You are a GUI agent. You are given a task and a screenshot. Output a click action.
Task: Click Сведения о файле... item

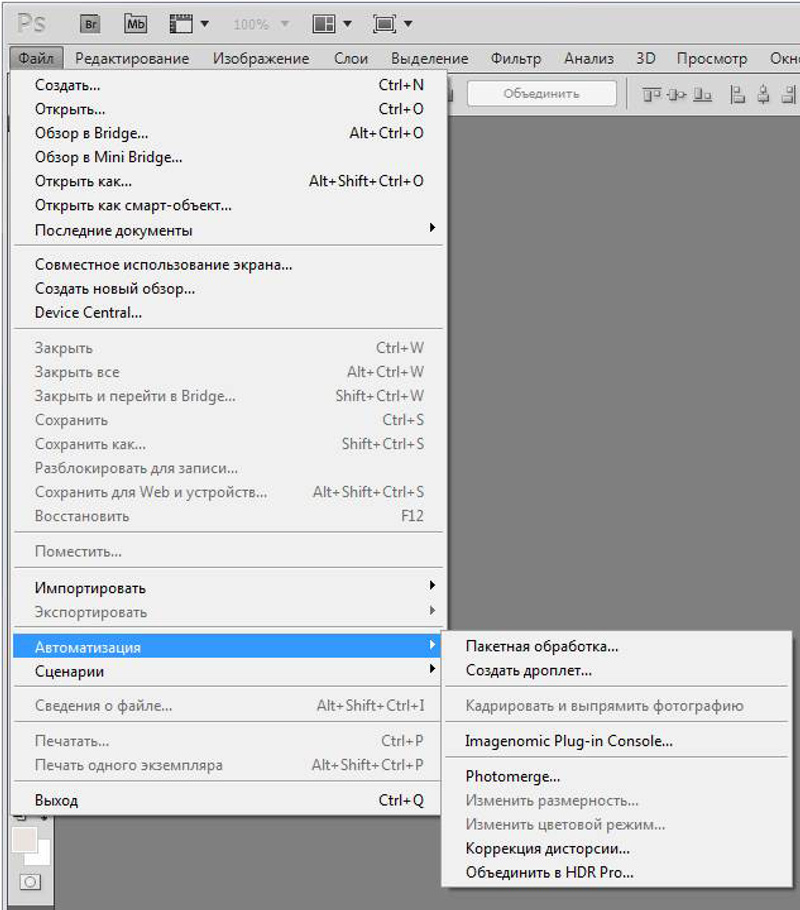point(227,706)
